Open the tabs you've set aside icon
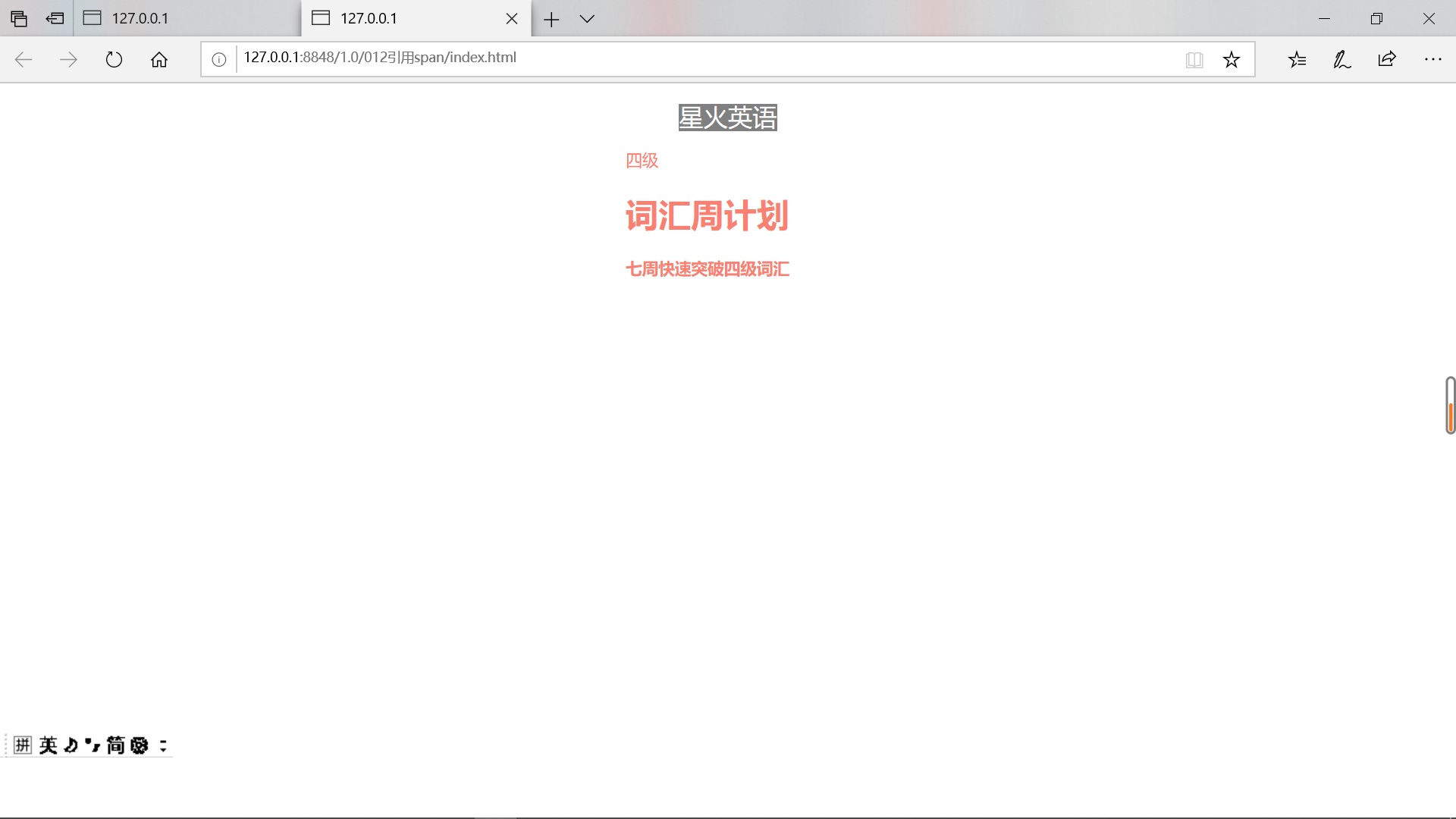 pos(19,18)
